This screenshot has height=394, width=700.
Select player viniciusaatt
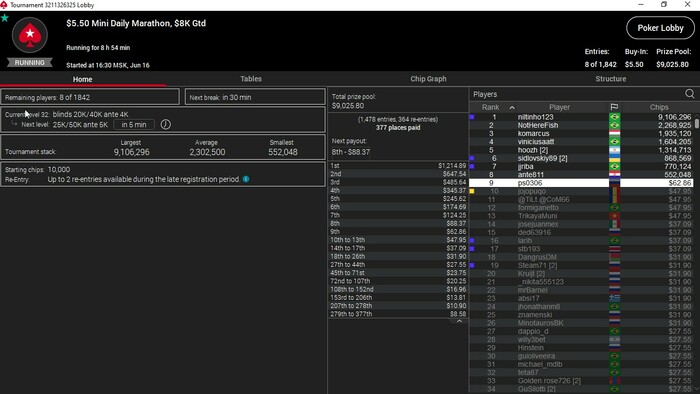click(x=536, y=142)
